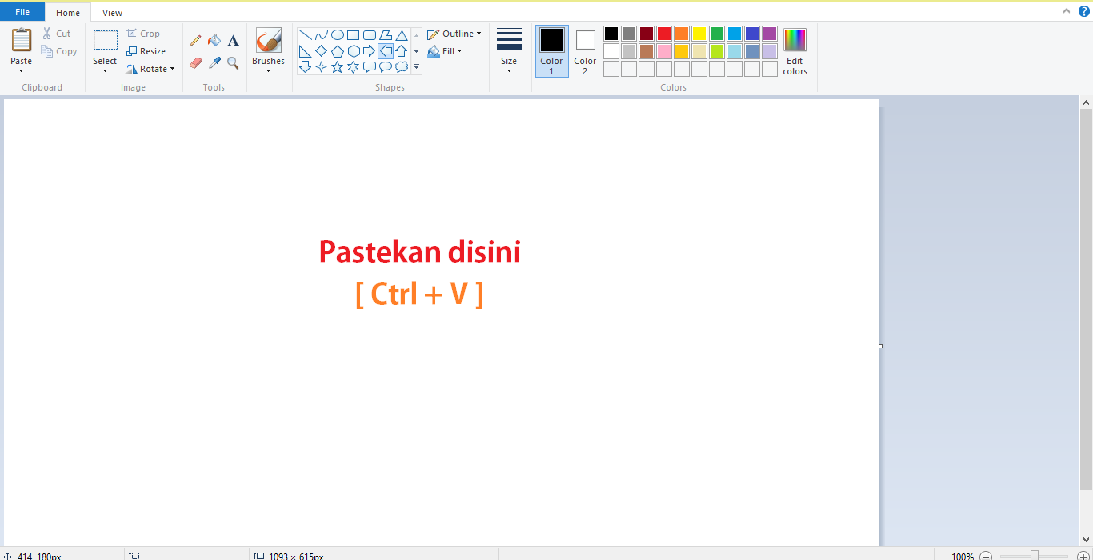Screen dimensions: 1093x560
Task: Click the canvas right-edge resize handle
Action: point(880,346)
